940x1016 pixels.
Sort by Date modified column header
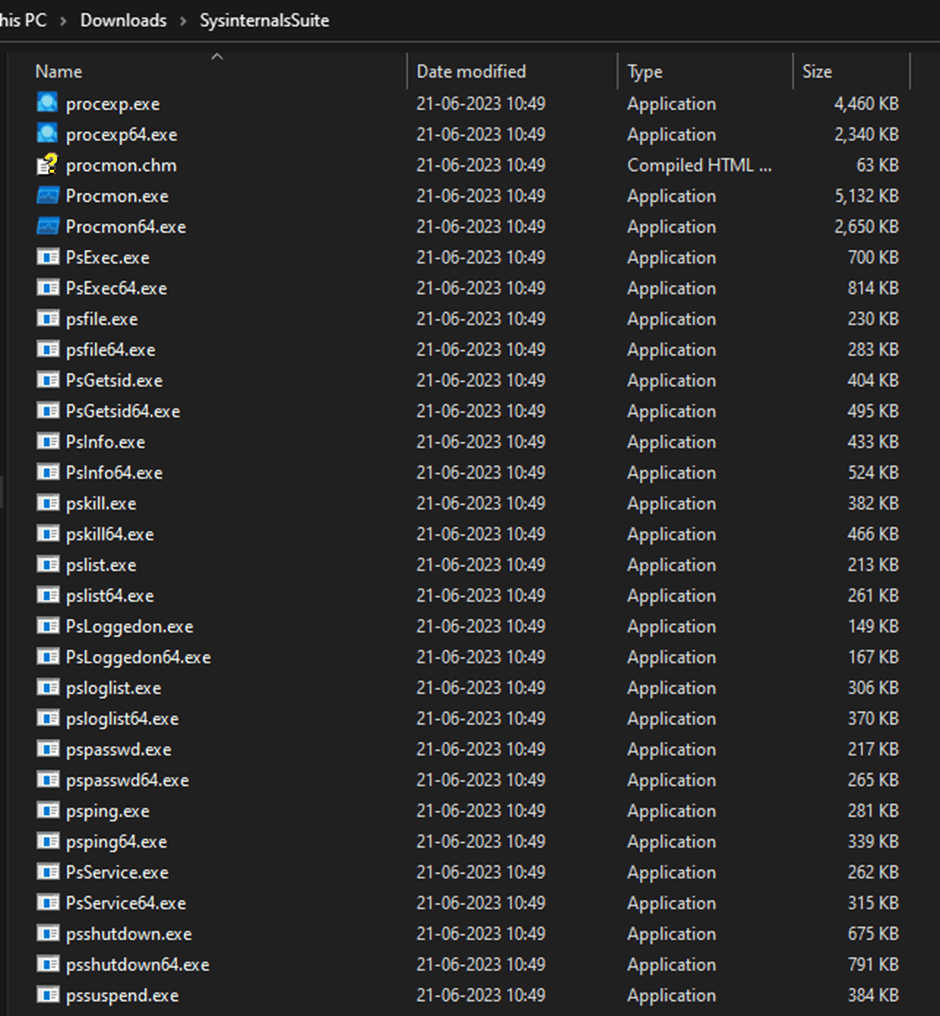[x=471, y=71]
